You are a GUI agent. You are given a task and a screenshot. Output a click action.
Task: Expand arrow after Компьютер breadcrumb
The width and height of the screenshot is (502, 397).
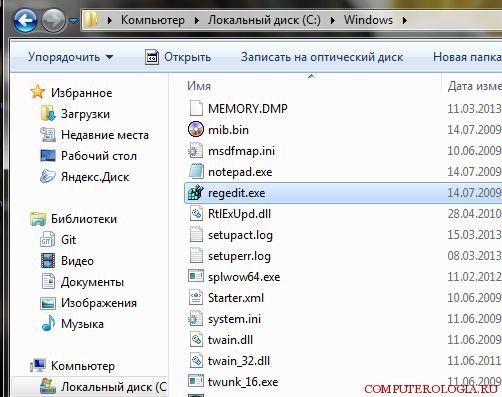pos(197,21)
